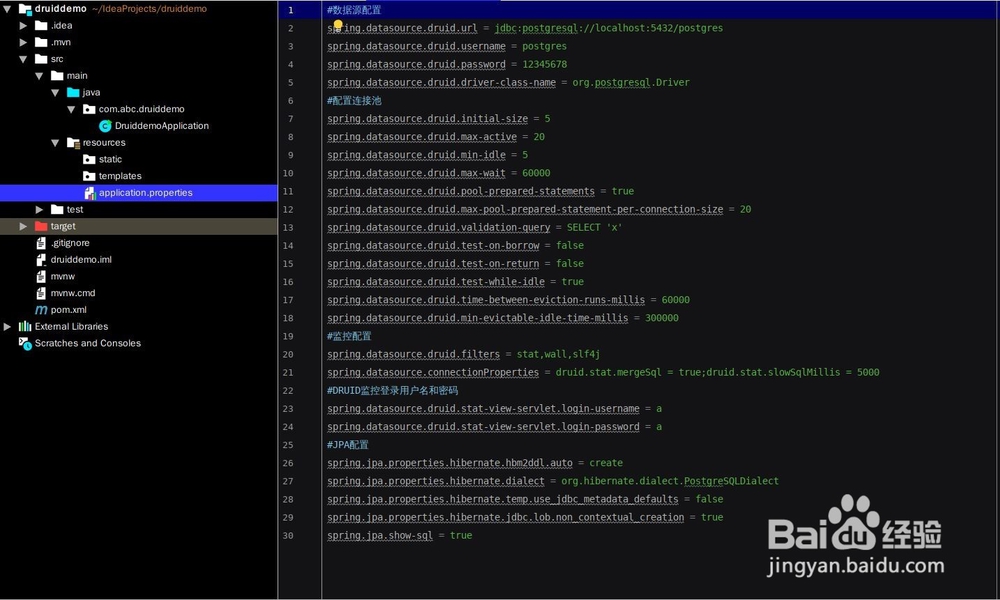Image resolution: width=1000 pixels, height=600 pixels.
Task: Expand the .mvn folder arrow
Action: click(23, 42)
